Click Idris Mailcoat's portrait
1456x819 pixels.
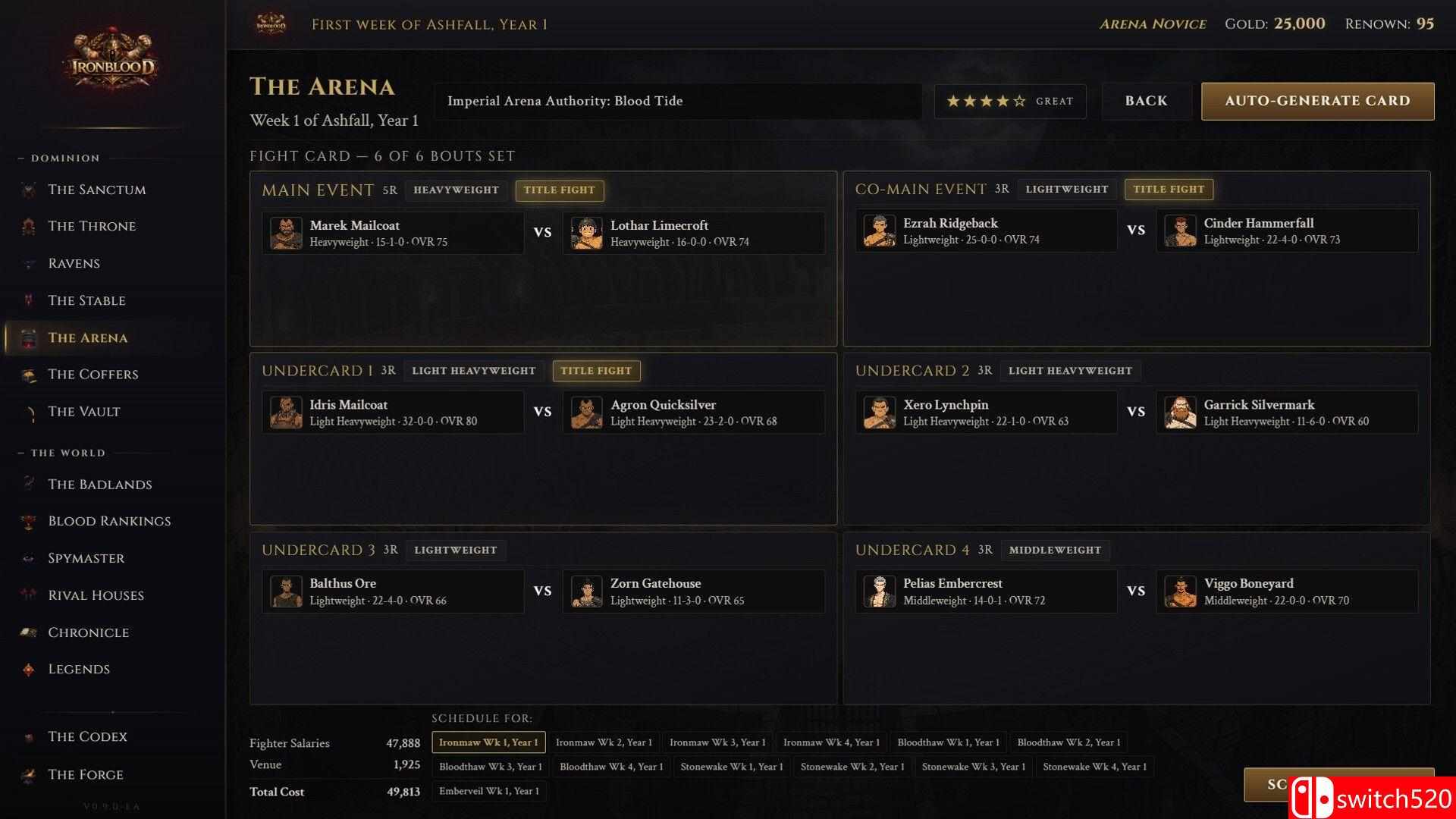coord(286,413)
